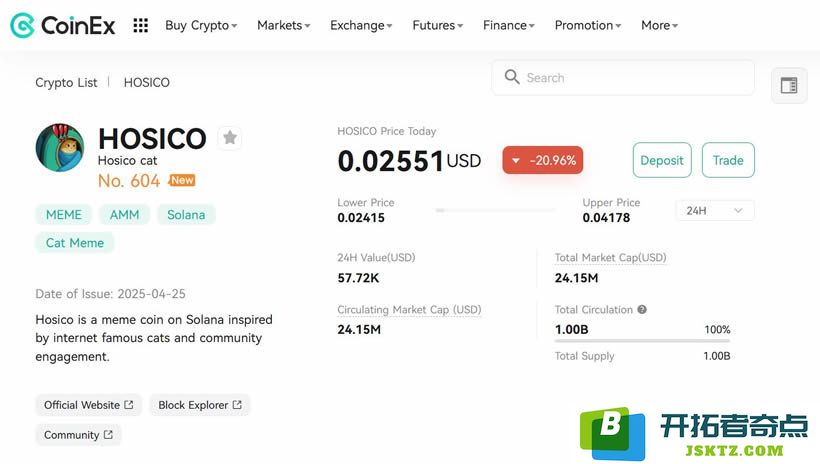This screenshot has width=820, height=464.
Task: Open the 24H timeframe dropdown
Action: pos(714,210)
